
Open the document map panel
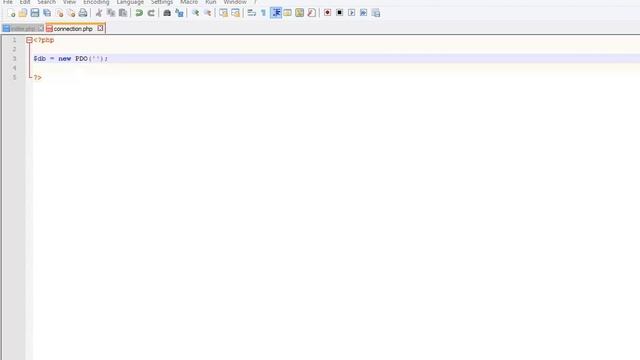click(300, 13)
